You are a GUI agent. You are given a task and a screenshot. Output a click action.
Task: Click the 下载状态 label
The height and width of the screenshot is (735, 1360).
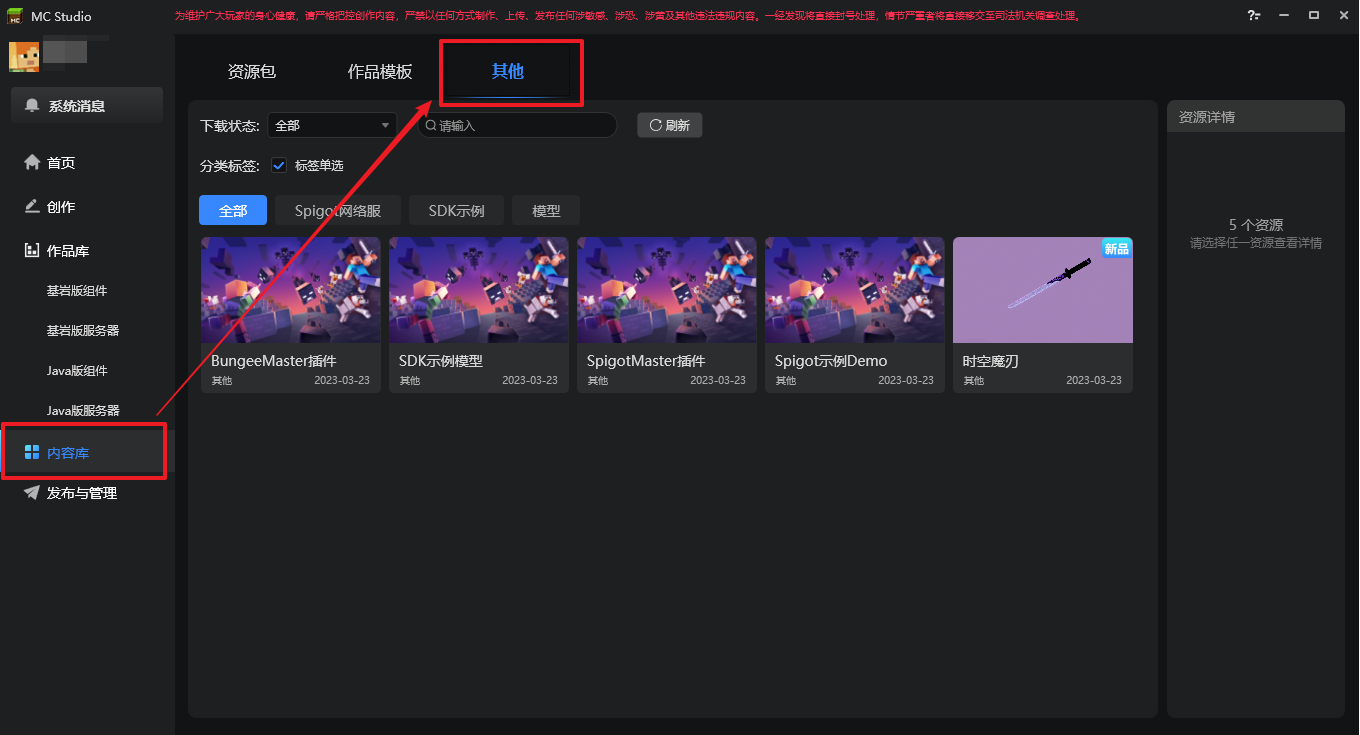[230, 125]
